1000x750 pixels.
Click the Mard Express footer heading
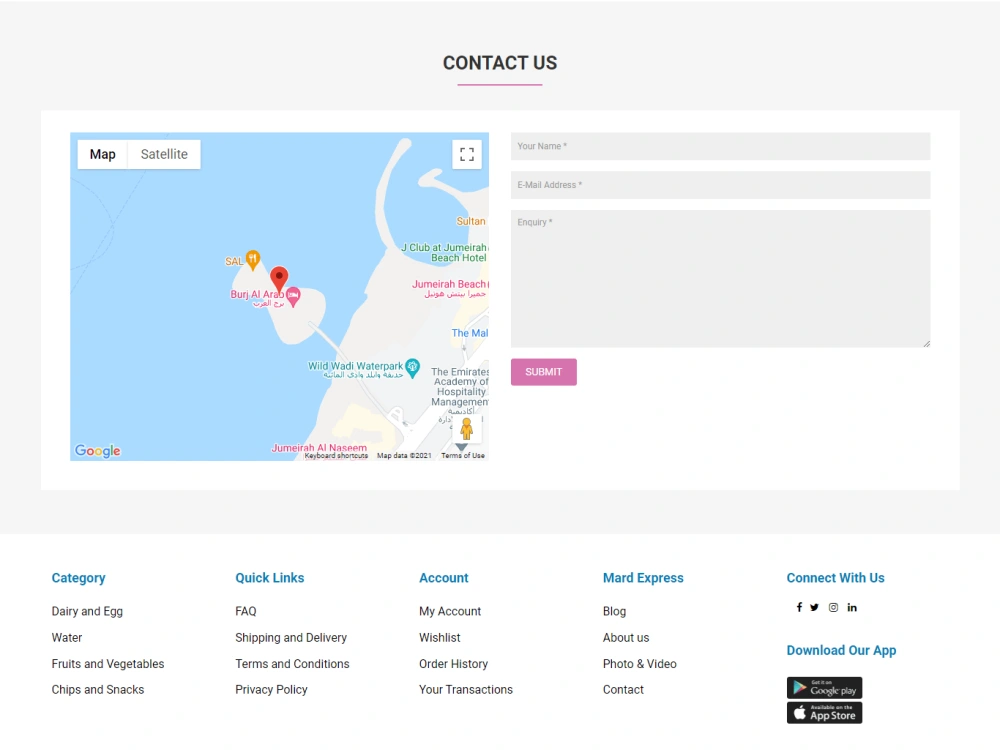pyautogui.click(x=643, y=578)
